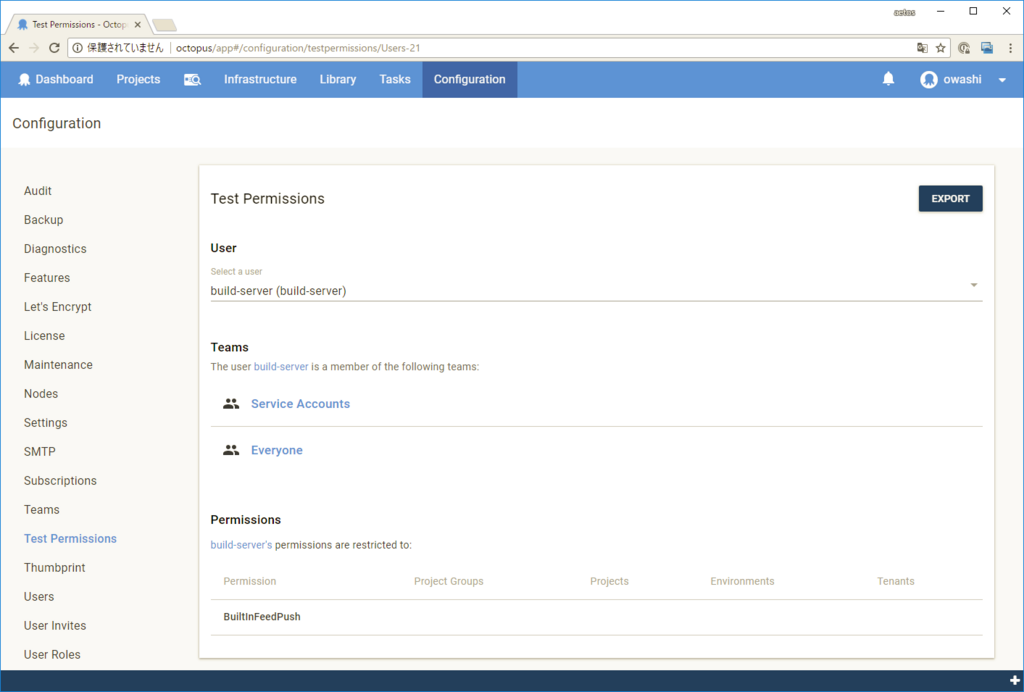This screenshot has height=692, width=1024.
Task: Click the notification bell icon
Action: point(888,78)
